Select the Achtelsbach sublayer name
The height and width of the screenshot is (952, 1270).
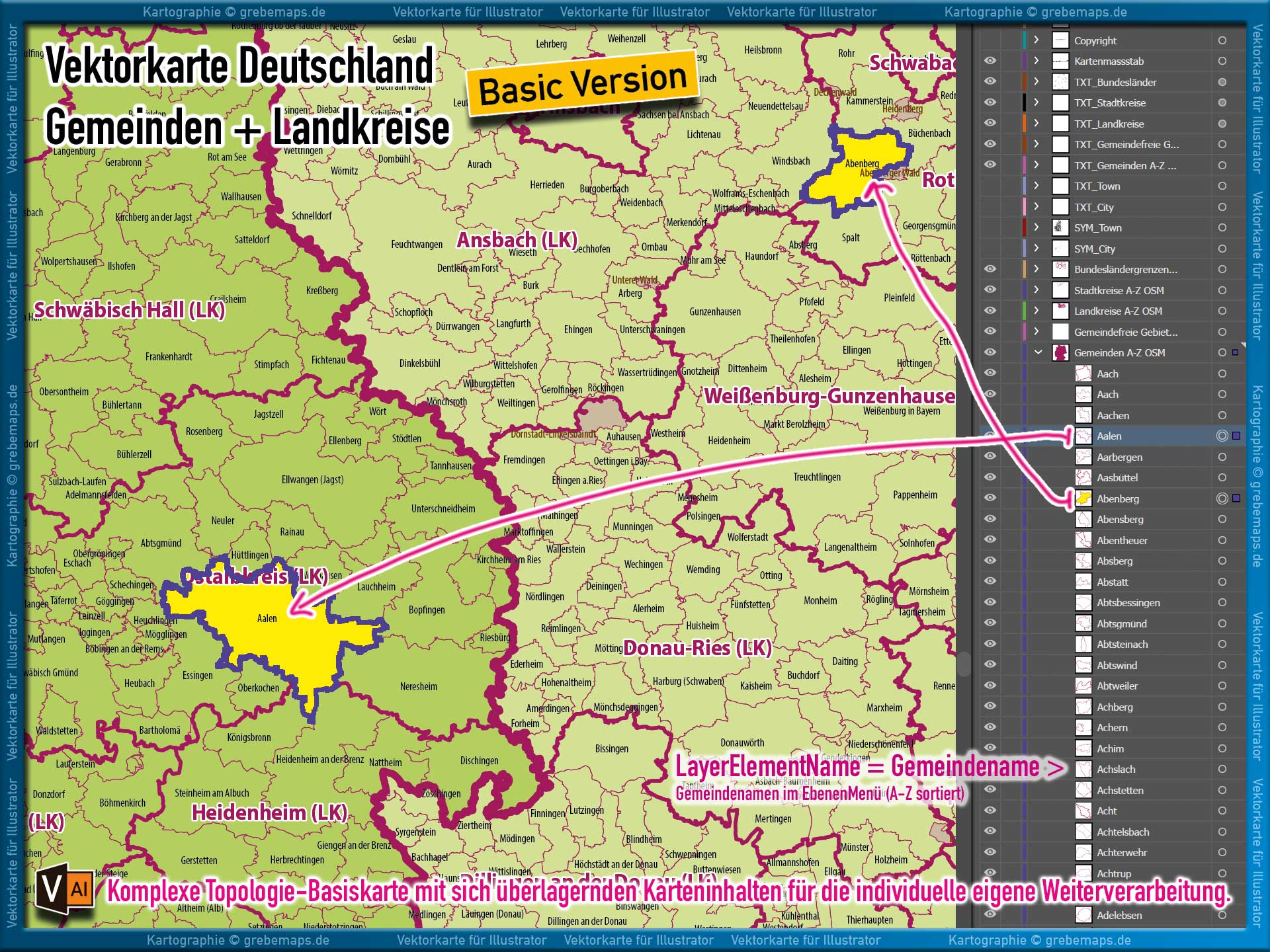(1123, 832)
